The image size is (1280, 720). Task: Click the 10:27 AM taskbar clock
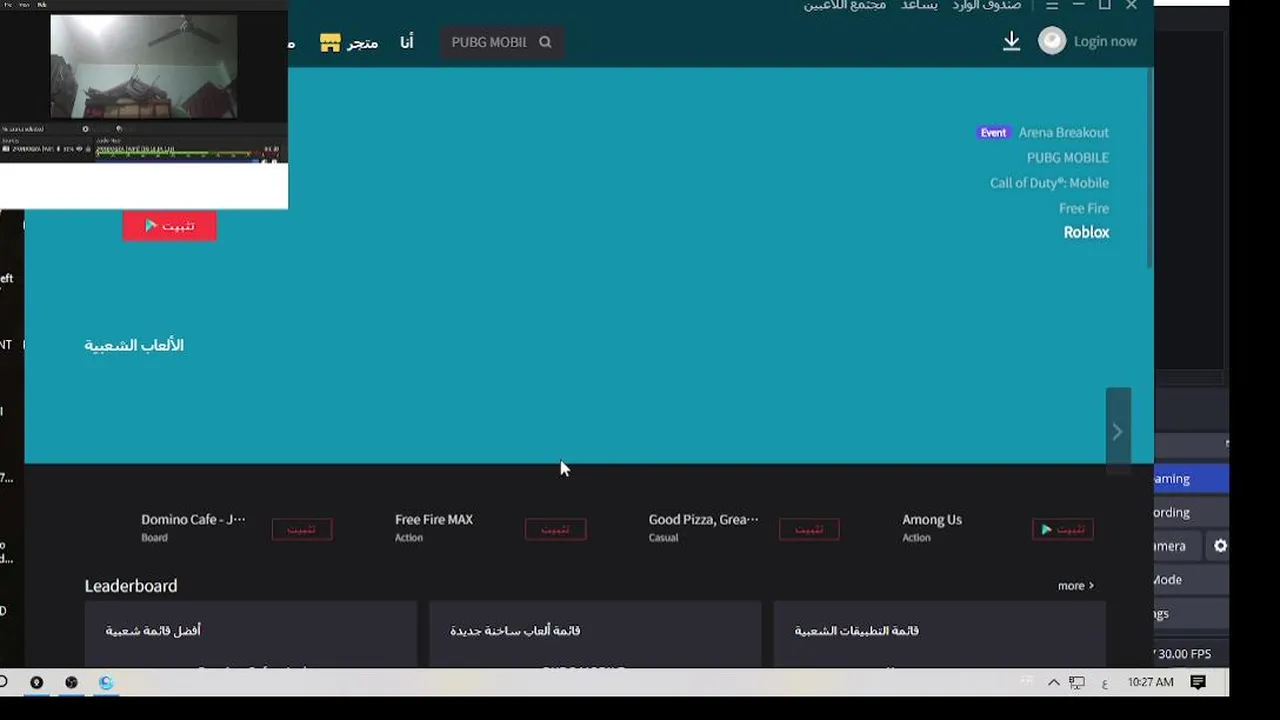(x=1150, y=682)
